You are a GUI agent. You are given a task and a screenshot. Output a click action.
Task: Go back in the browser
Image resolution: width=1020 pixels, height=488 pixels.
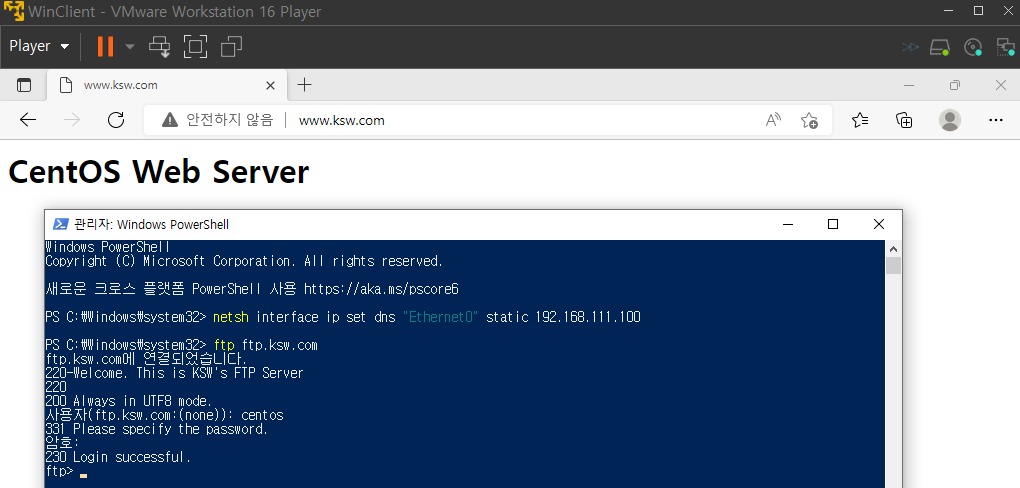(28, 120)
